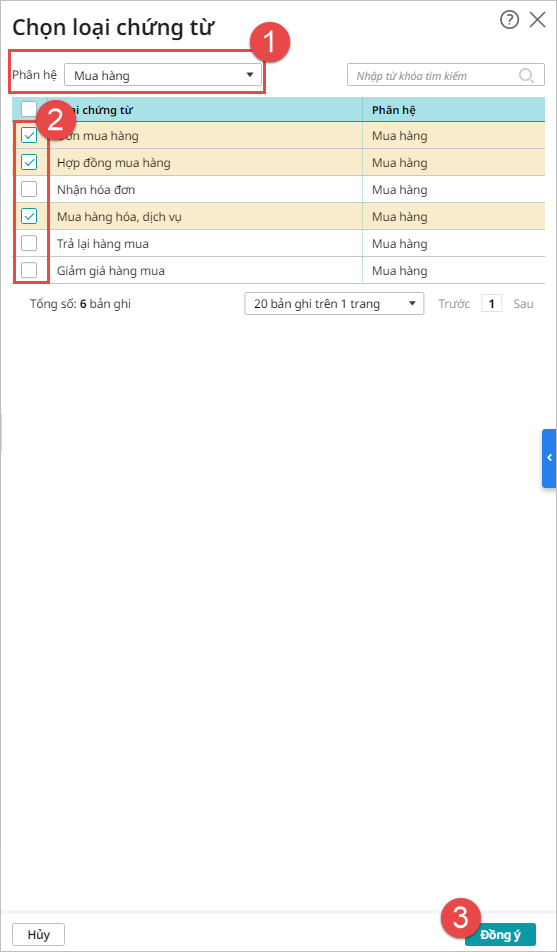Open the 20 bản ghi trên 1 trang dropdown
557x952 pixels.
click(334, 304)
